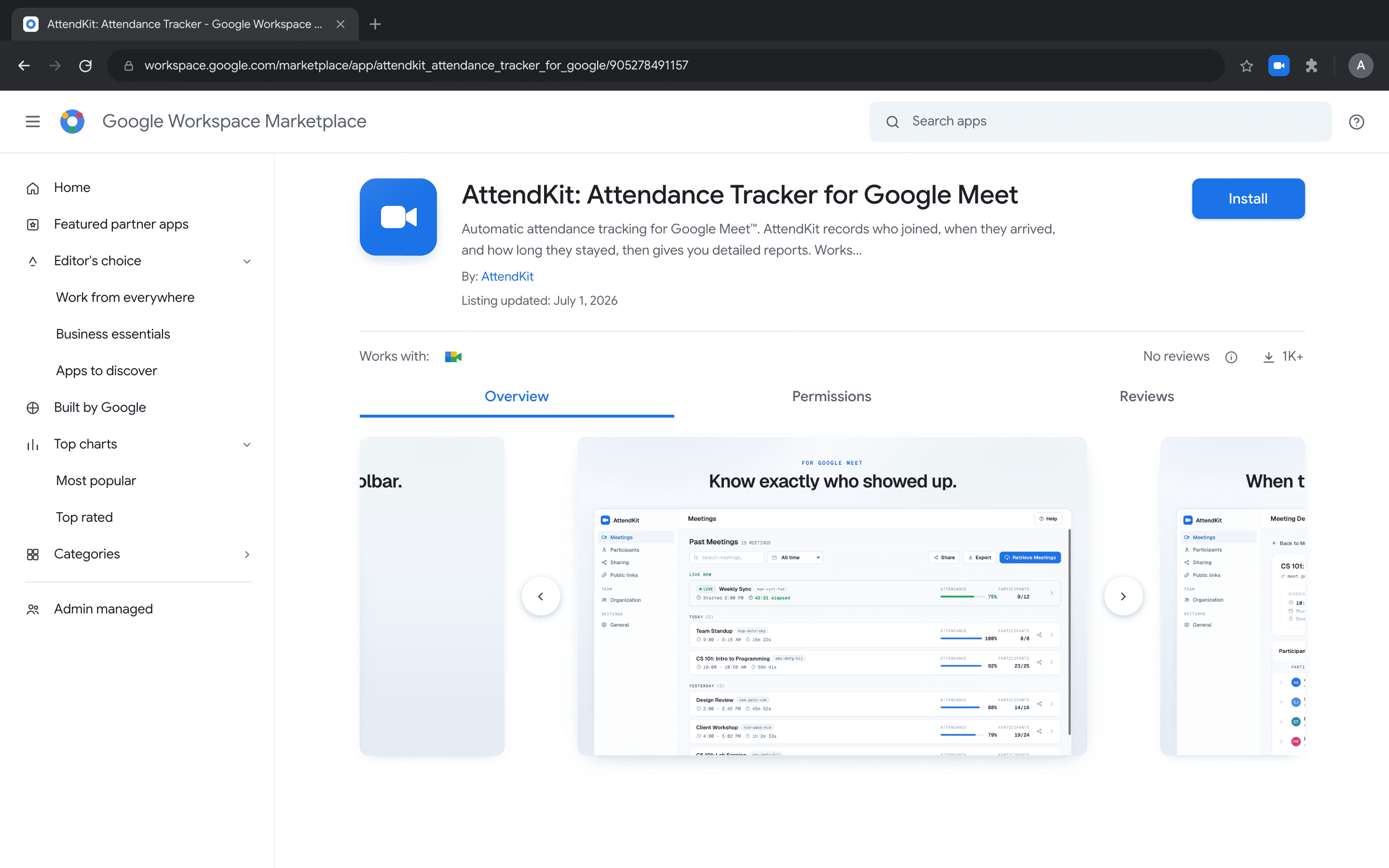
Task: Click the app description paragraph
Action: [x=758, y=239]
